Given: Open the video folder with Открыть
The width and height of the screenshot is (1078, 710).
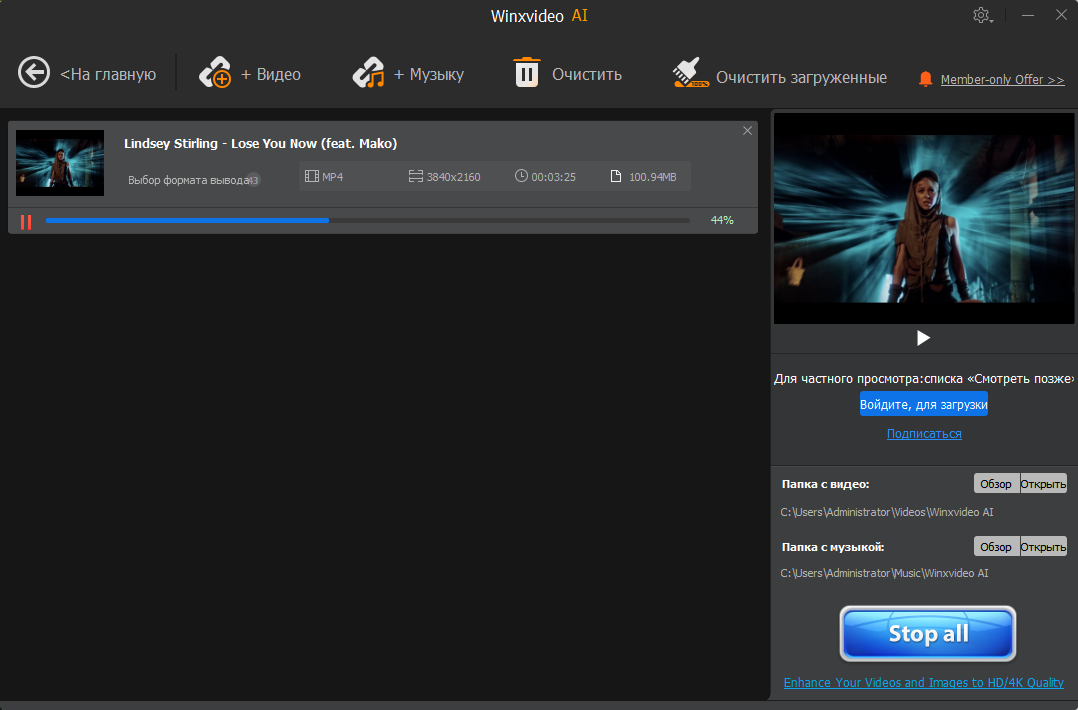Looking at the screenshot, I should click(1043, 484).
